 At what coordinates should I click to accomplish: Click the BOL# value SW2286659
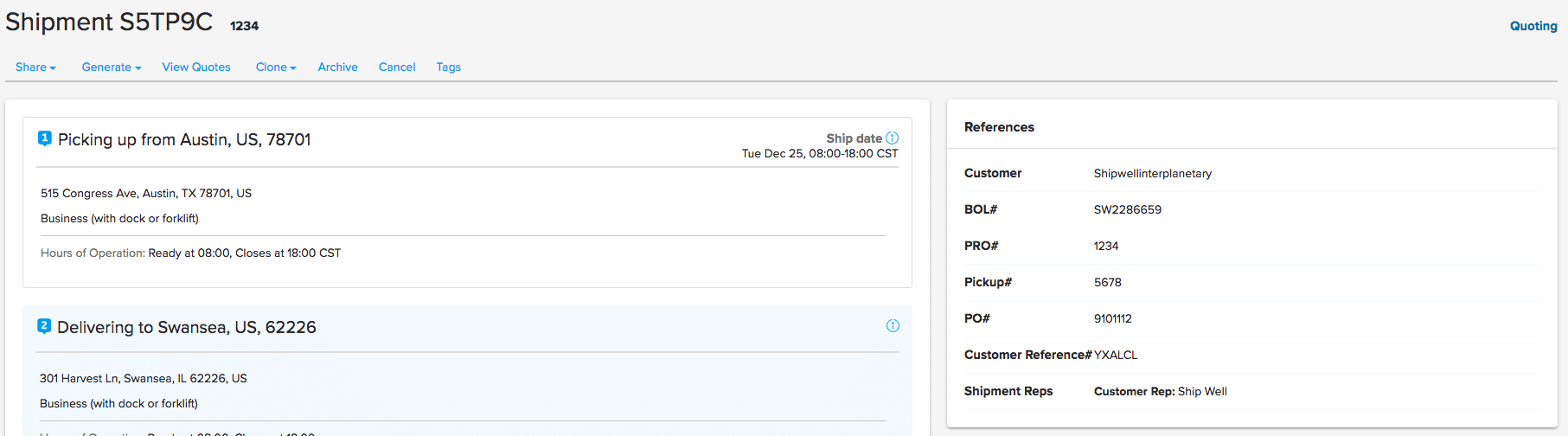1127,209
